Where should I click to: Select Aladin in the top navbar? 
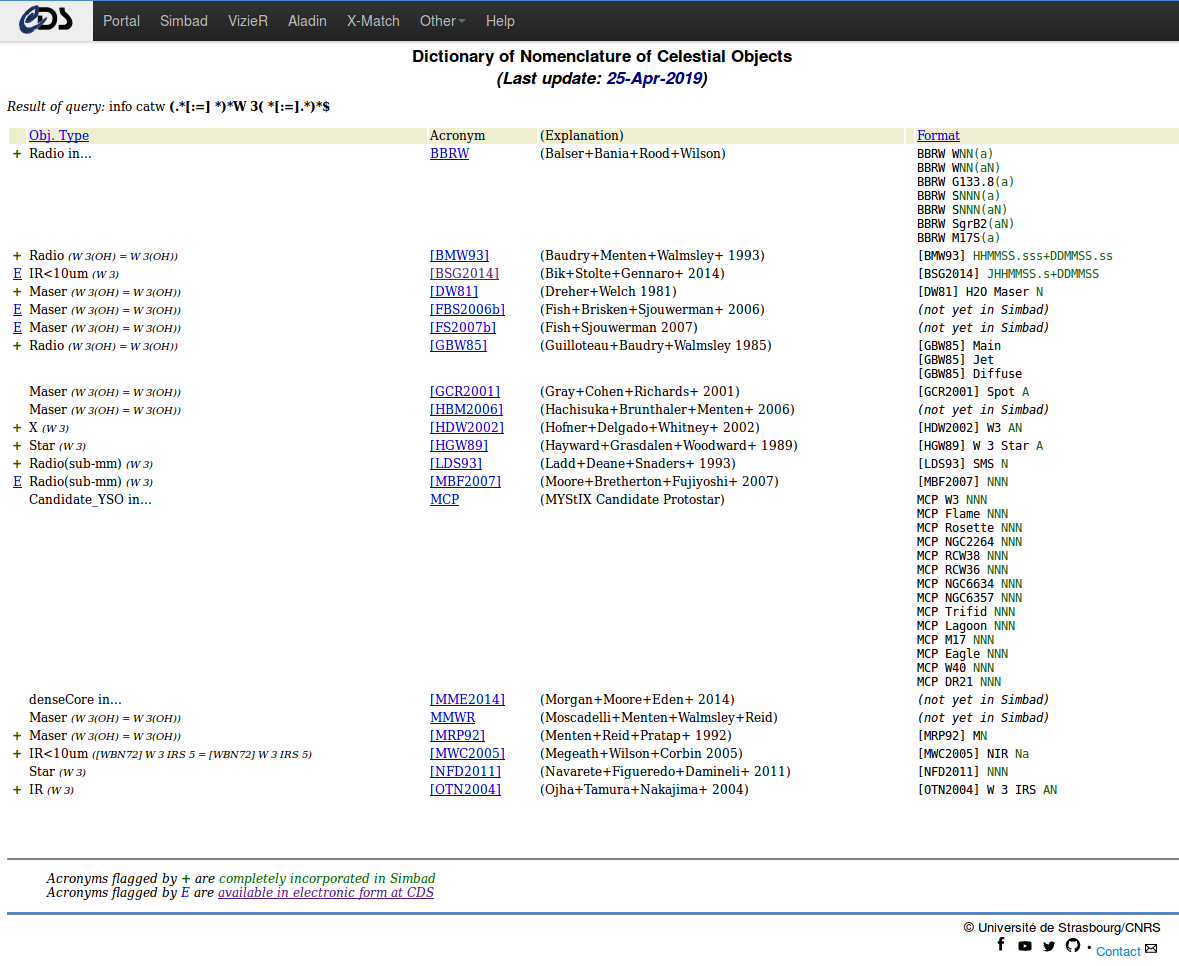[307, 21]
